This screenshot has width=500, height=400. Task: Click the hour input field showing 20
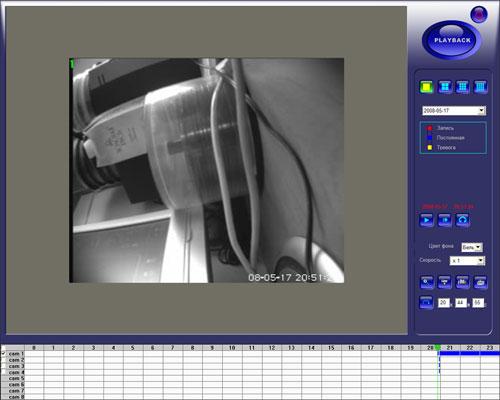443,303
